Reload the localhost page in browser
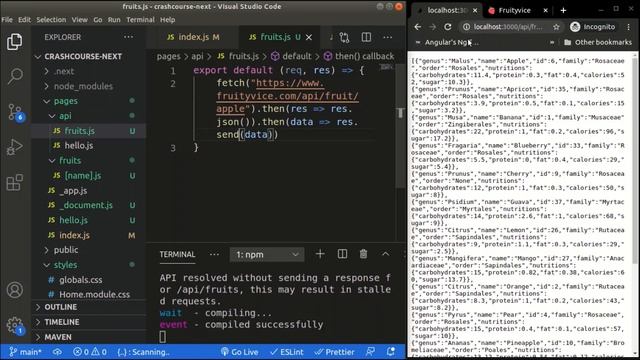The height and width of the screenshot is (360, 640). [x=448, y=27]
